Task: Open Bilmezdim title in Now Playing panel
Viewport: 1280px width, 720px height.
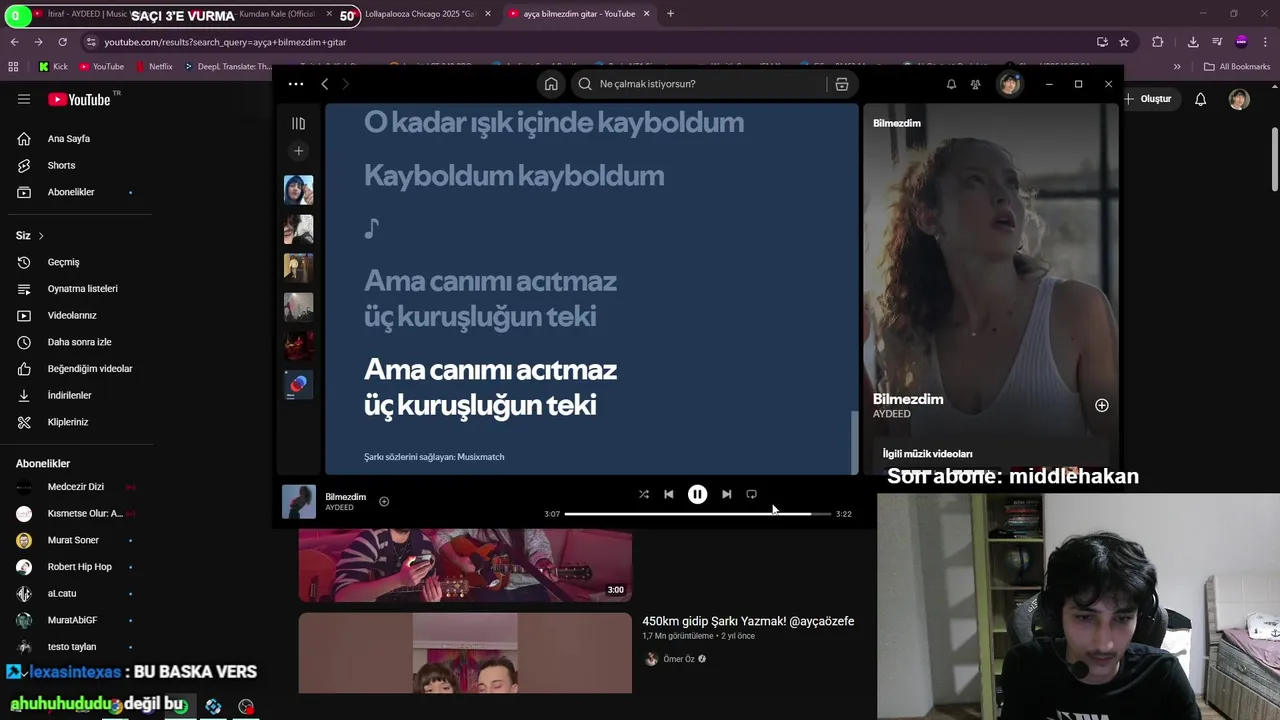Action: coord(908,399)
